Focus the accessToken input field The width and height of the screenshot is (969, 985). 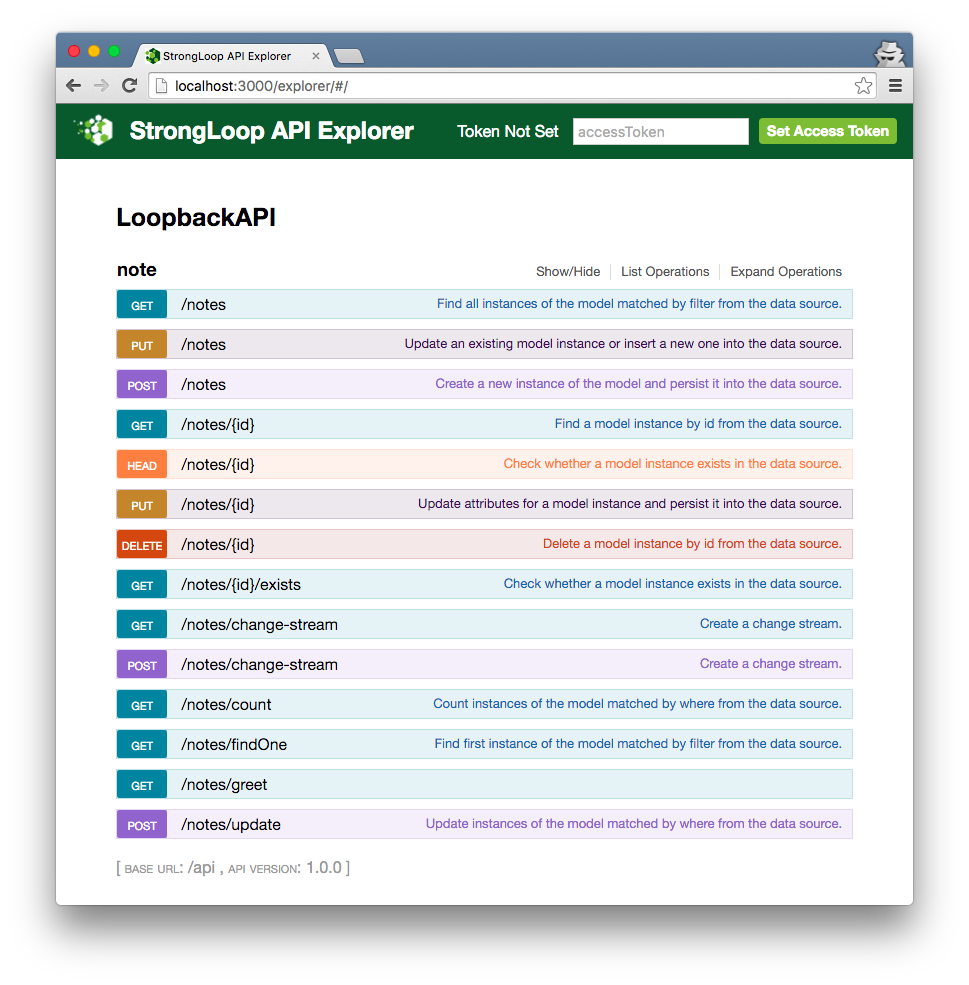coord(661,131)
